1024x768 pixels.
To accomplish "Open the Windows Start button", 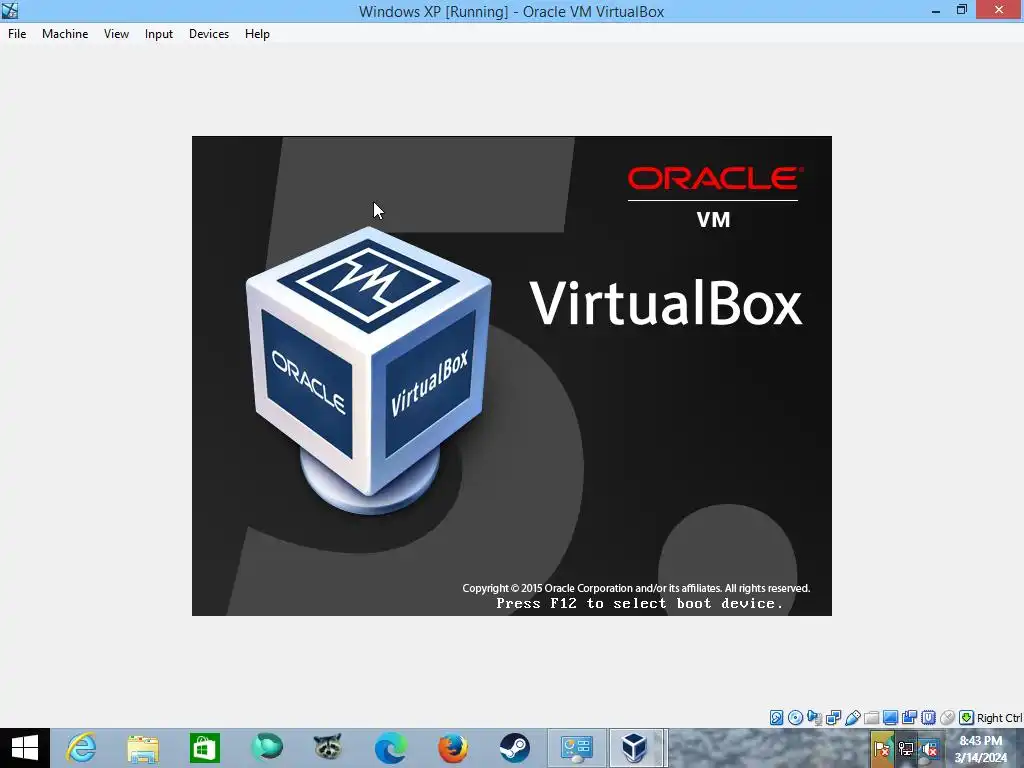I will (25, 748).
